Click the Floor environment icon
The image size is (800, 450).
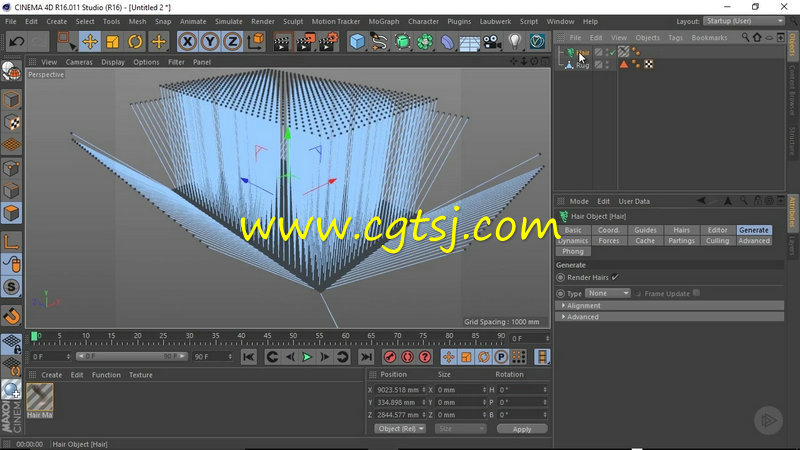pos(469,42)
